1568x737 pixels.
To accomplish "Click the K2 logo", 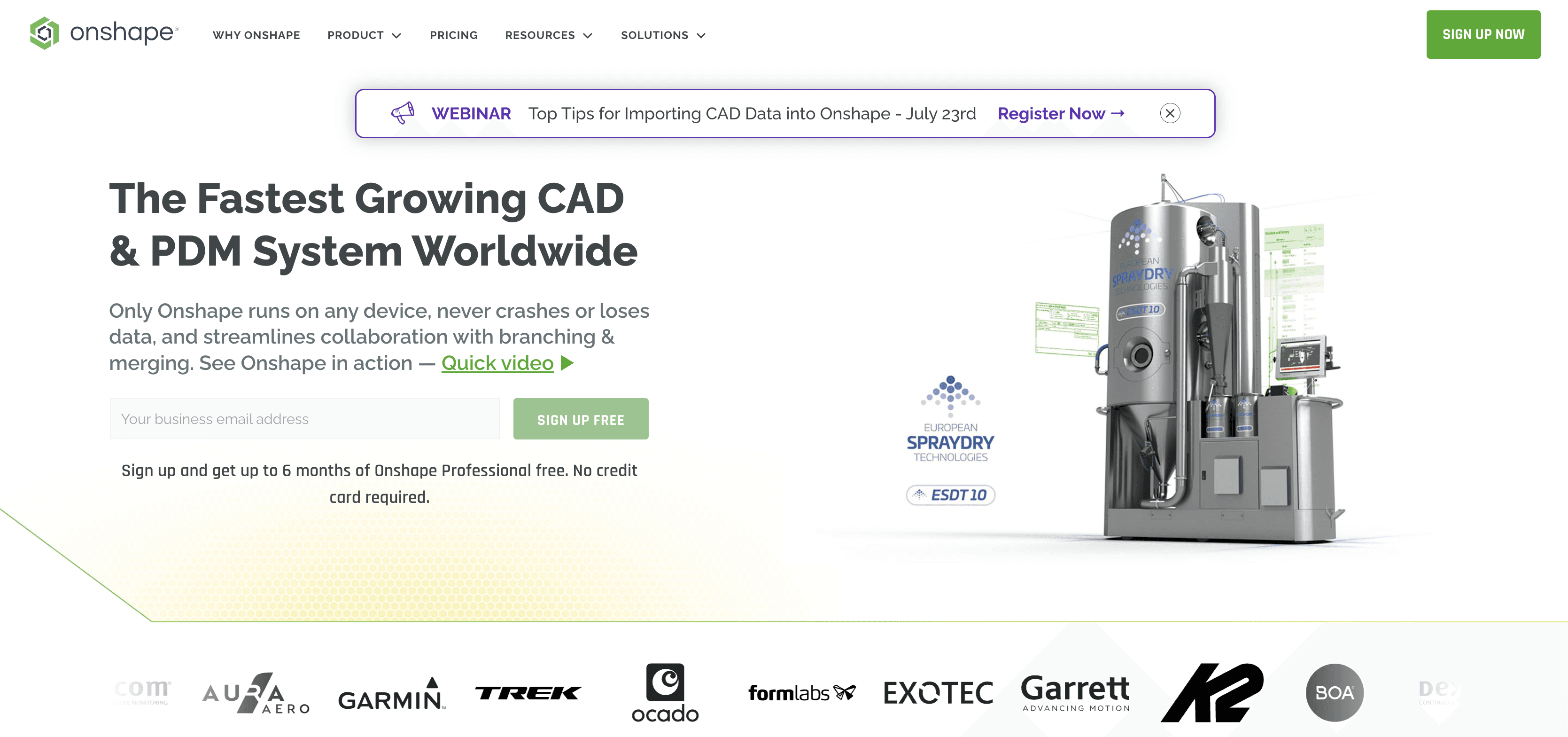I will click(x=1212, y=693).
